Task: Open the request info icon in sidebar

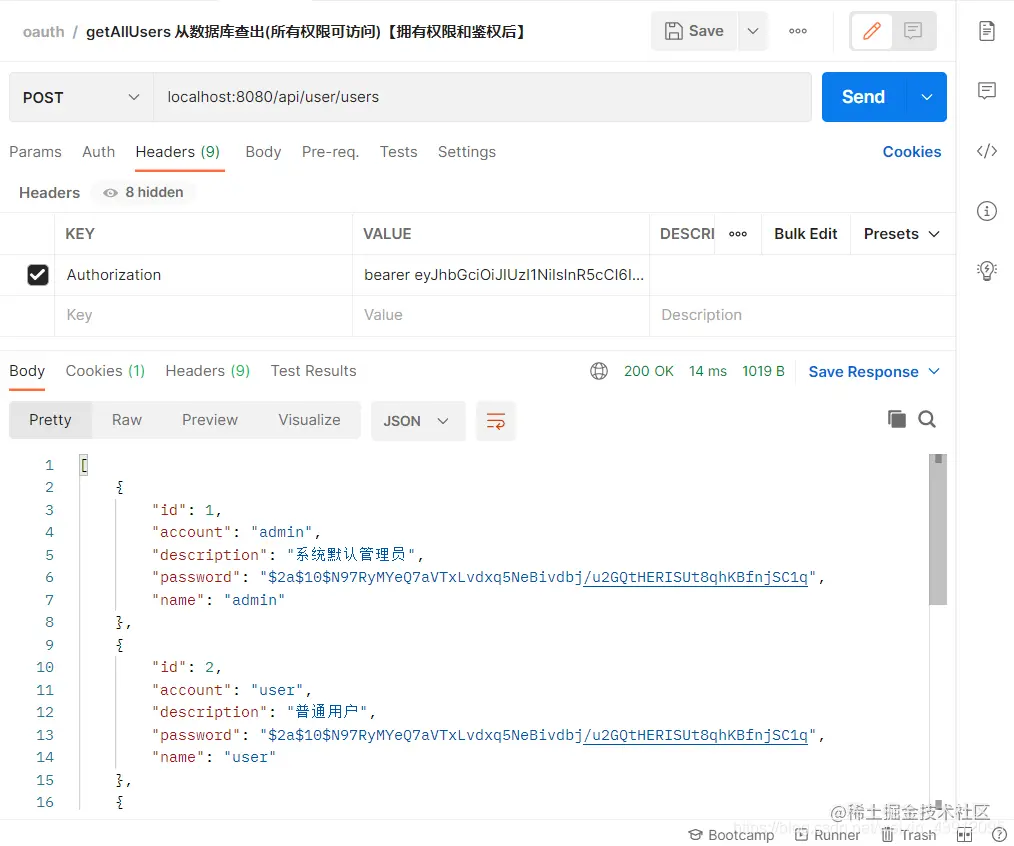Action: [x=986, y=211]
